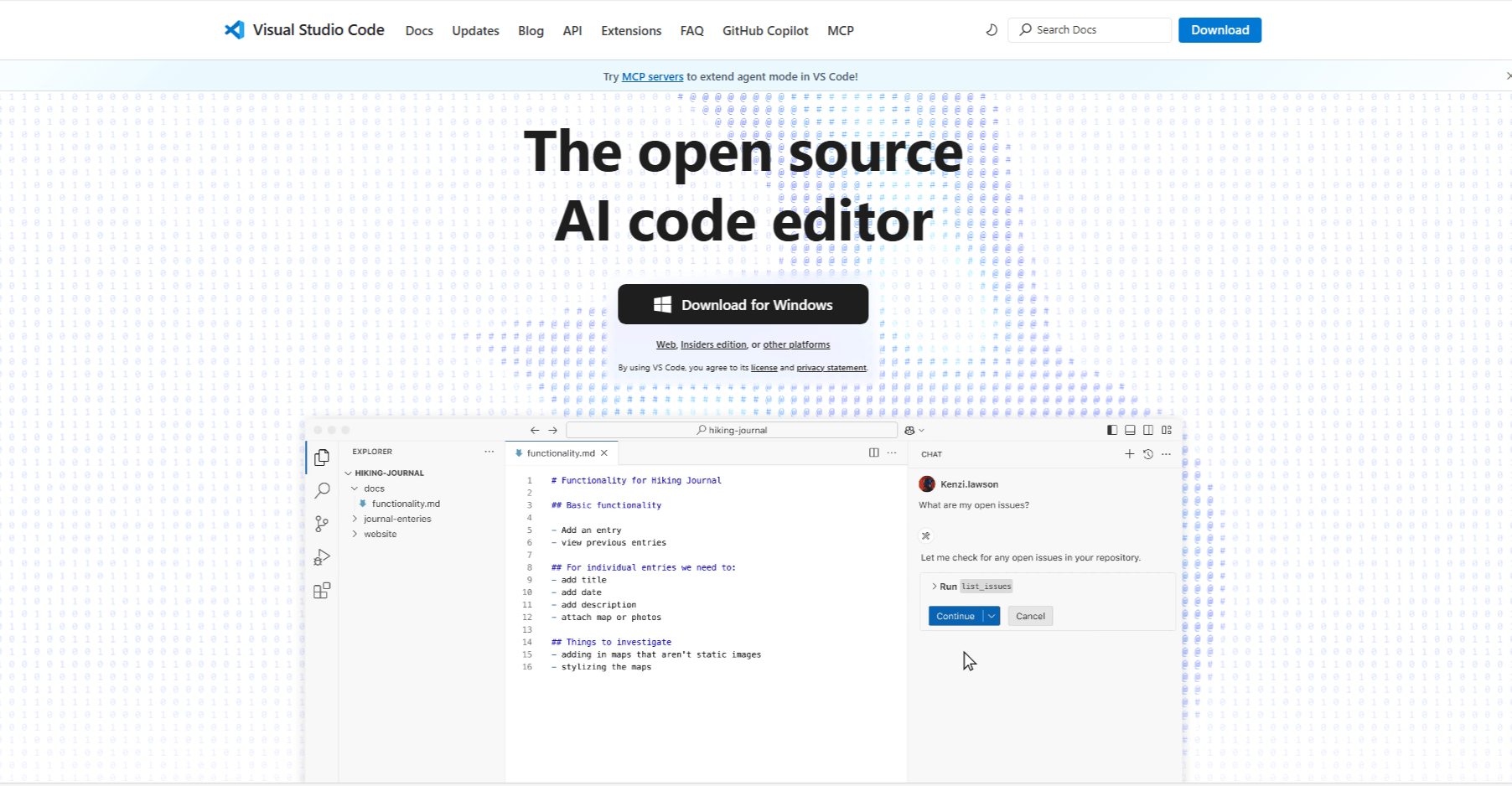This screenshot has width=1512, height=786.
Task: Open the Run and Debug icon
Action: [322, 557]
